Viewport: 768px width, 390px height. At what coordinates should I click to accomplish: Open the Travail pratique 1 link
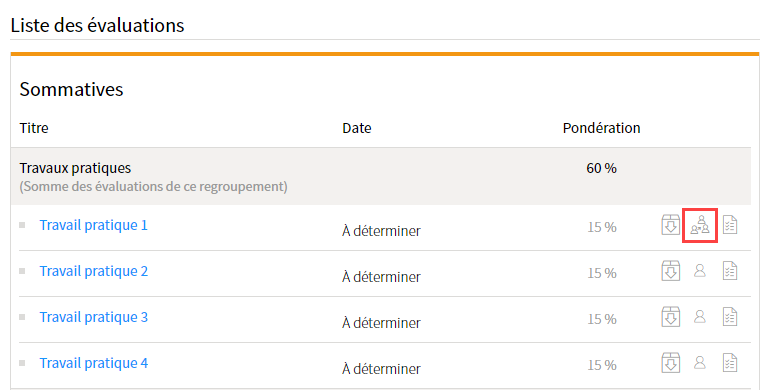pyautogui.click(x=94, y=225)
